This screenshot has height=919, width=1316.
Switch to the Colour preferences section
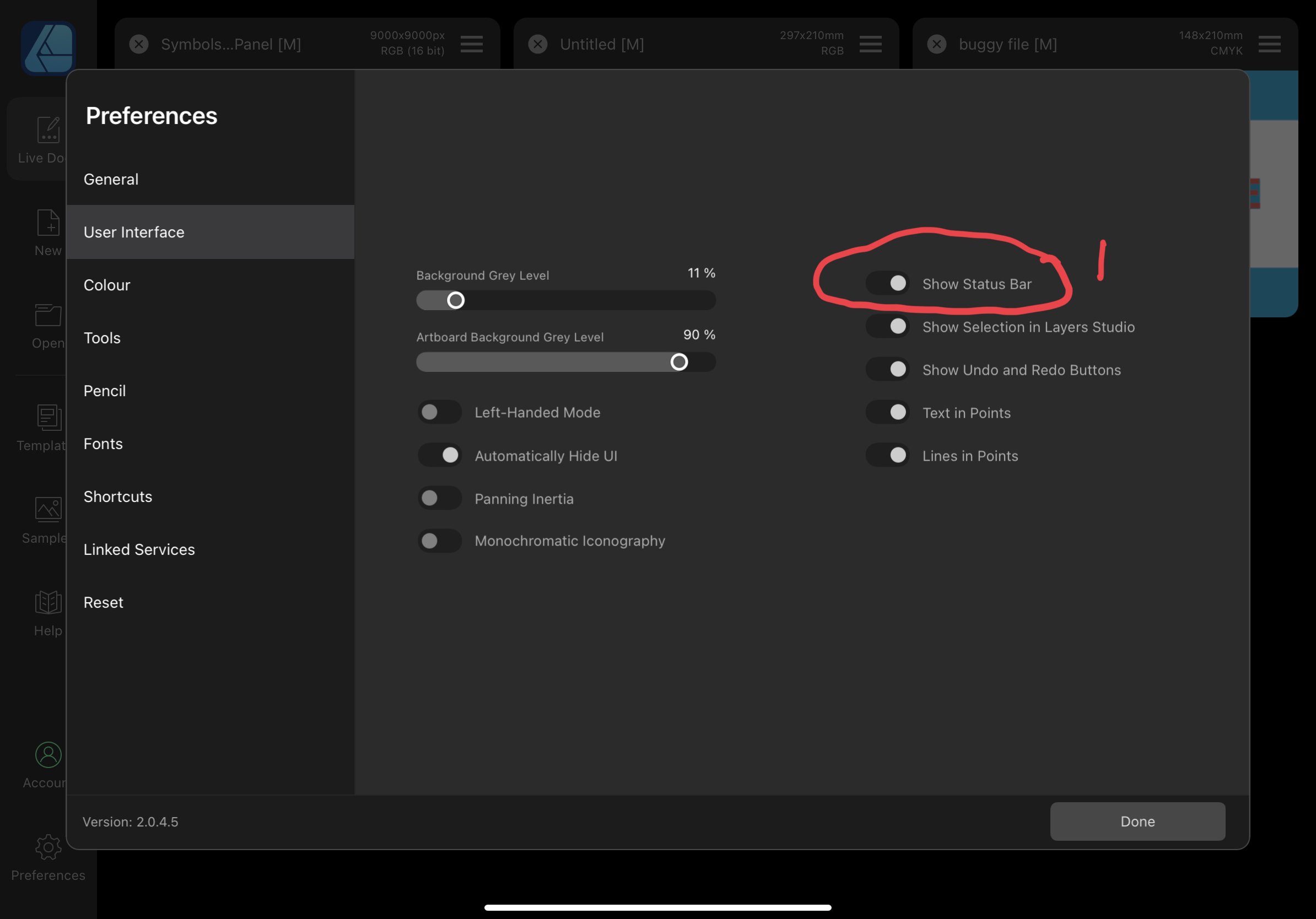pos(106,285)
